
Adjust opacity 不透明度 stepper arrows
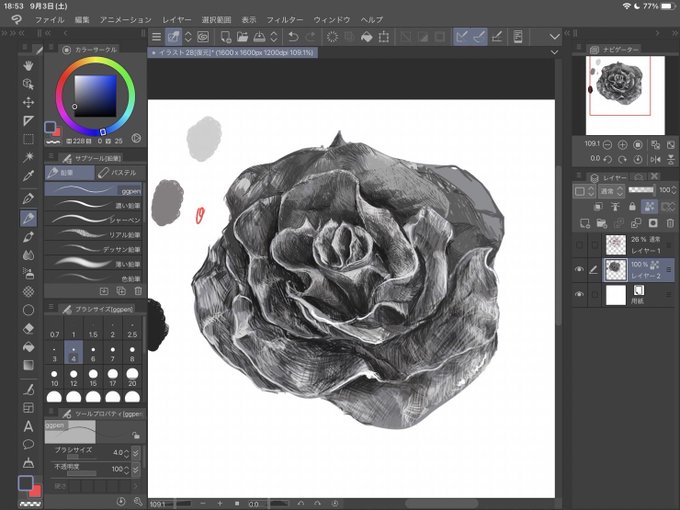click(127, 470)
